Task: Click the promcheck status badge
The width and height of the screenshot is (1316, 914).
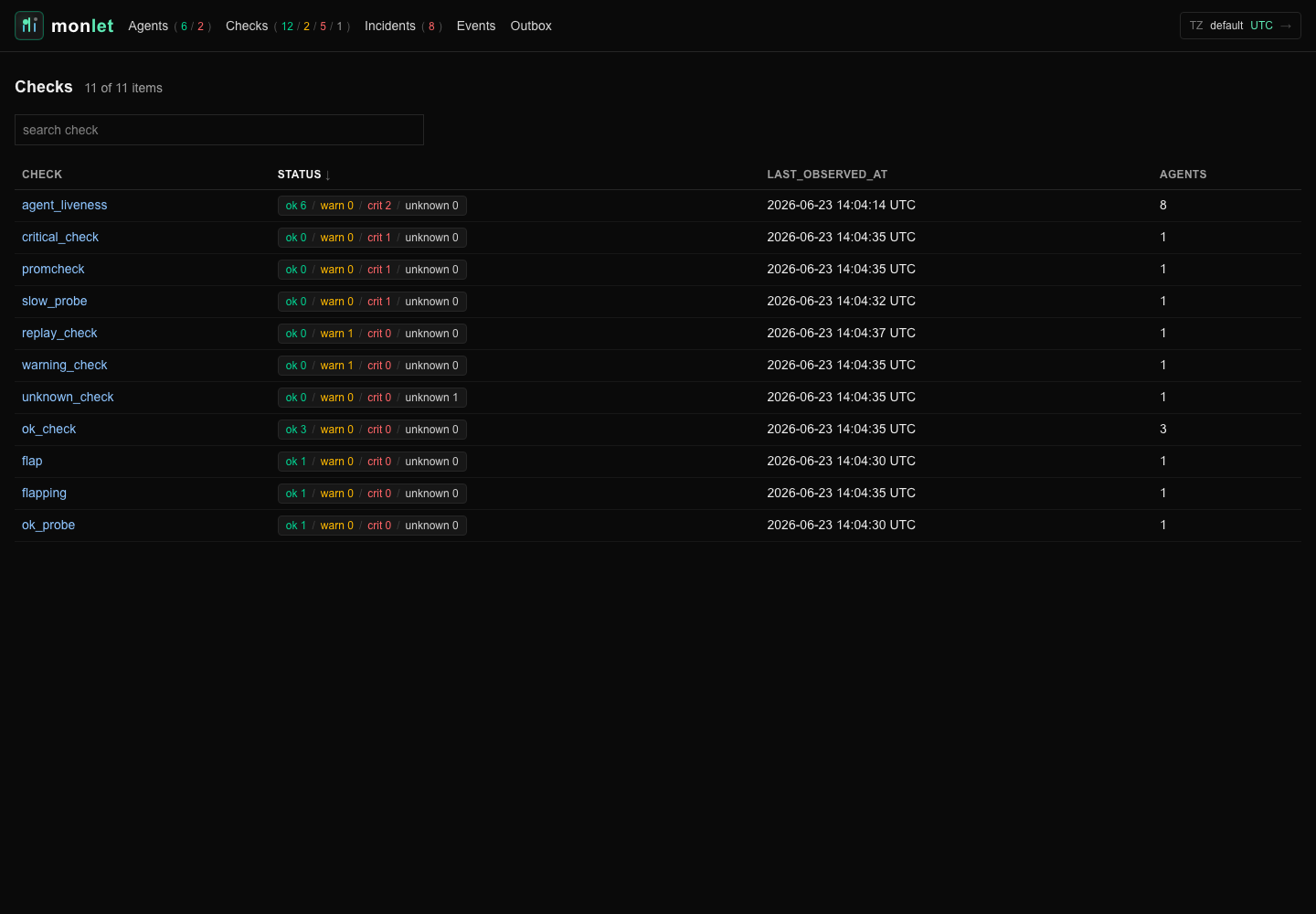Action: pos(372,270)
